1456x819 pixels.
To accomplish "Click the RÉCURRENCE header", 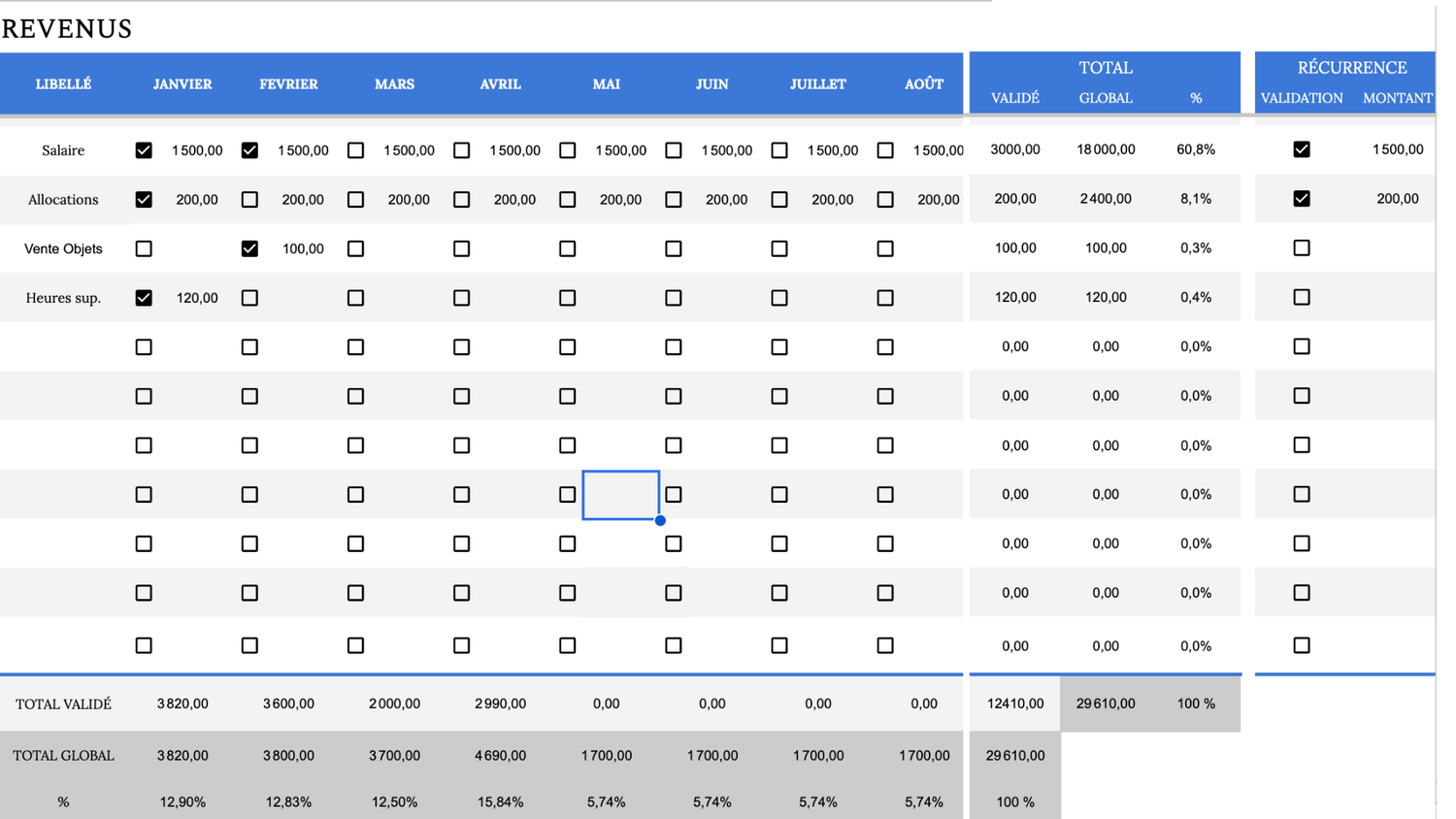I will pos(1352,68).
